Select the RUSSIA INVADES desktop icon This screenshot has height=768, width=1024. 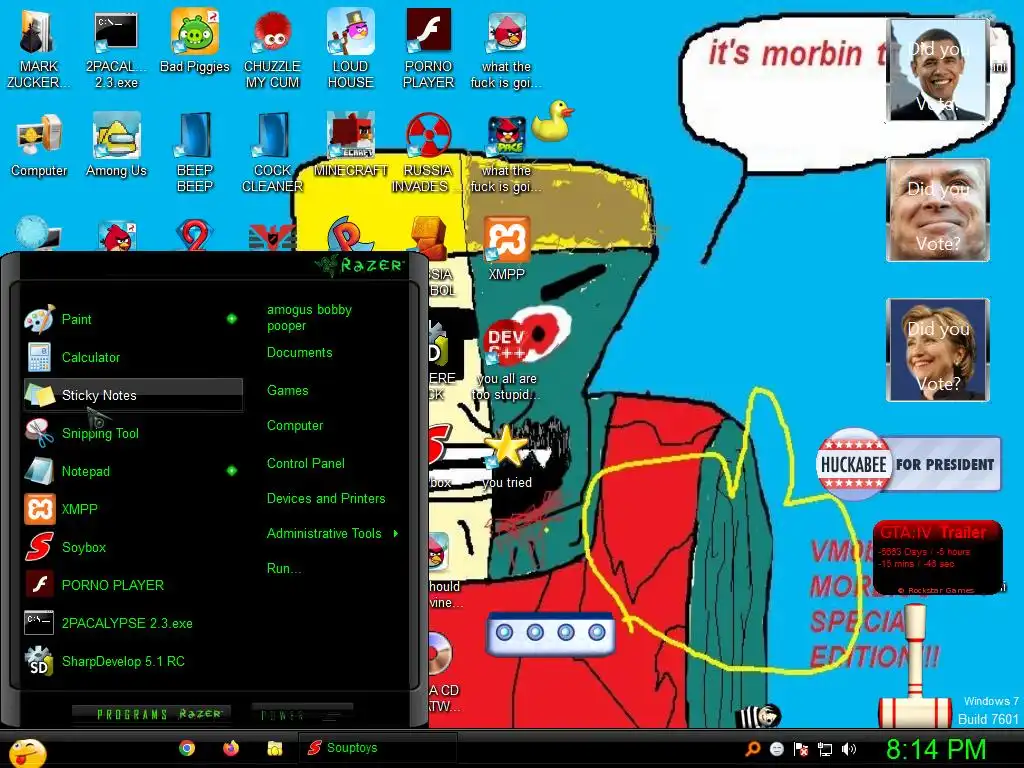point(428,153)
